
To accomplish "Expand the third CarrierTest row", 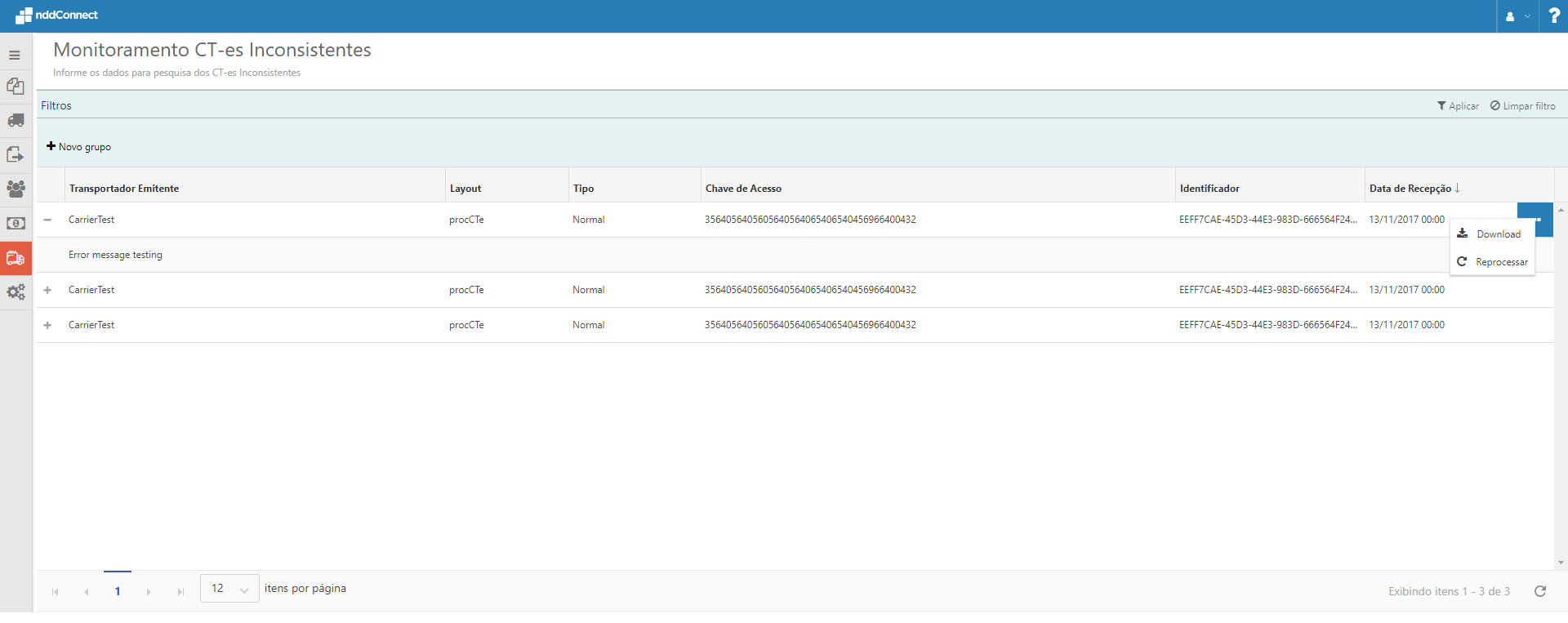I will click(x=47, y=325).
